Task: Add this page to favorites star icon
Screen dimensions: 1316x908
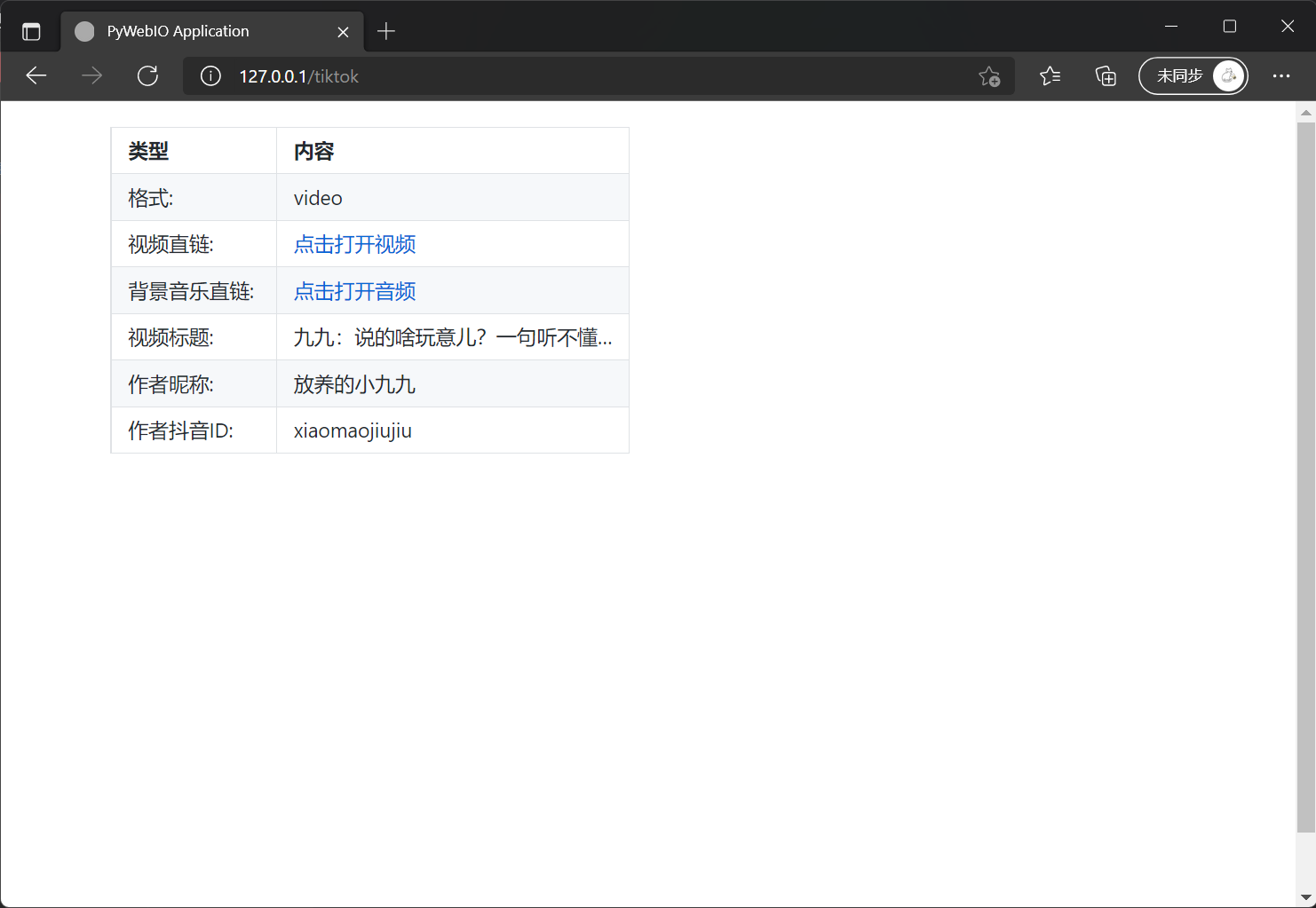Action: pos(989,76)
